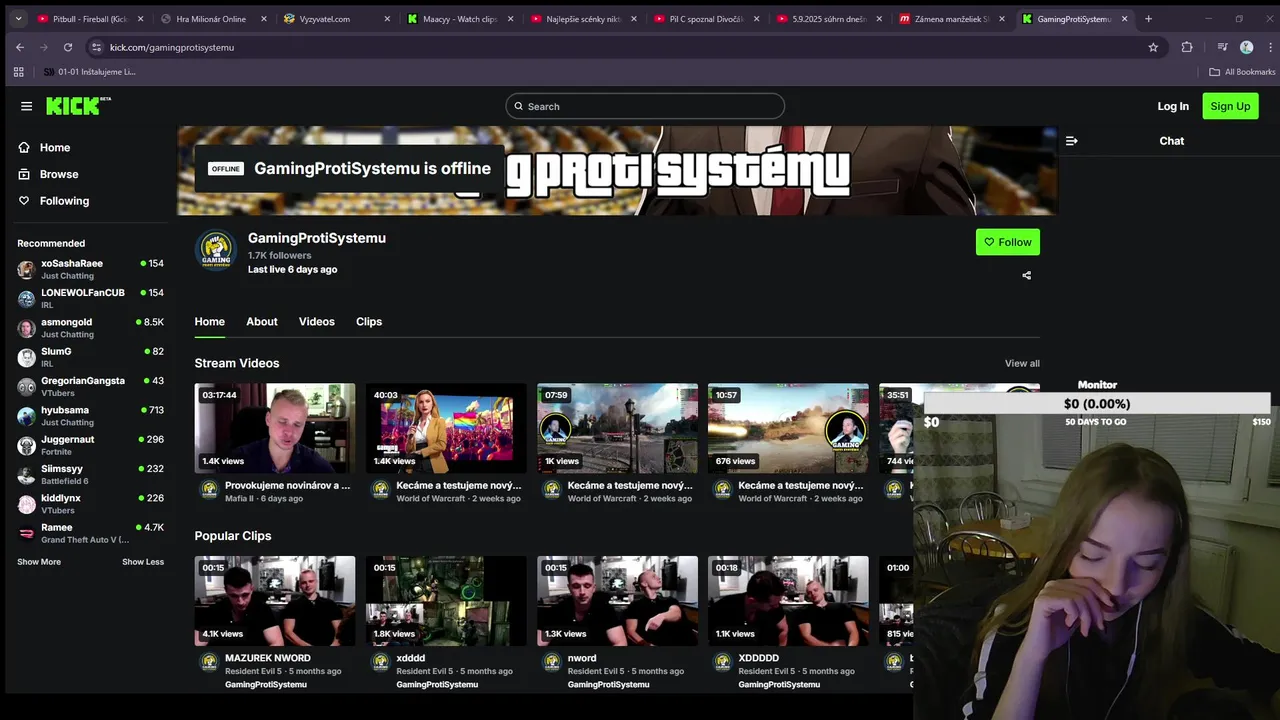Expand recommended list with Show More

[39, 562]
